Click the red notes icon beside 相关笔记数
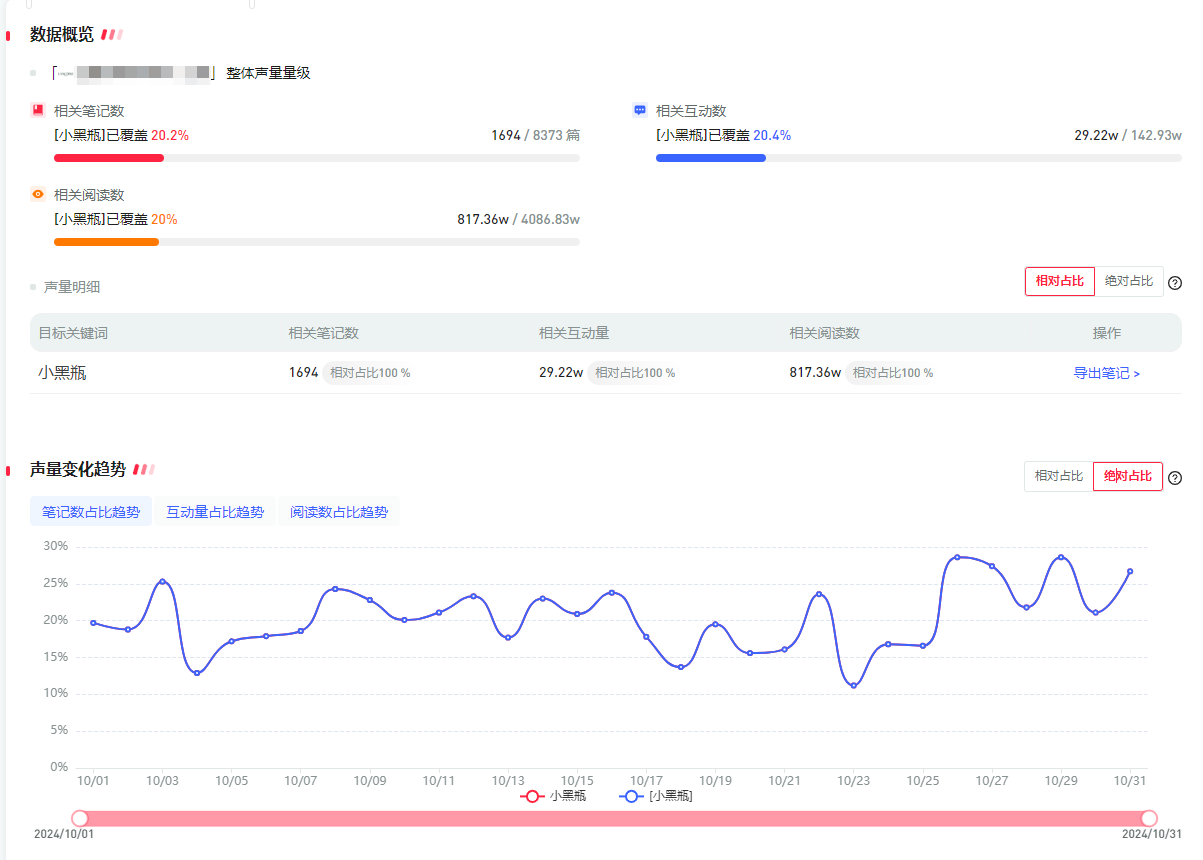Viewport: 1203px width, 860px height. point(38,111)
